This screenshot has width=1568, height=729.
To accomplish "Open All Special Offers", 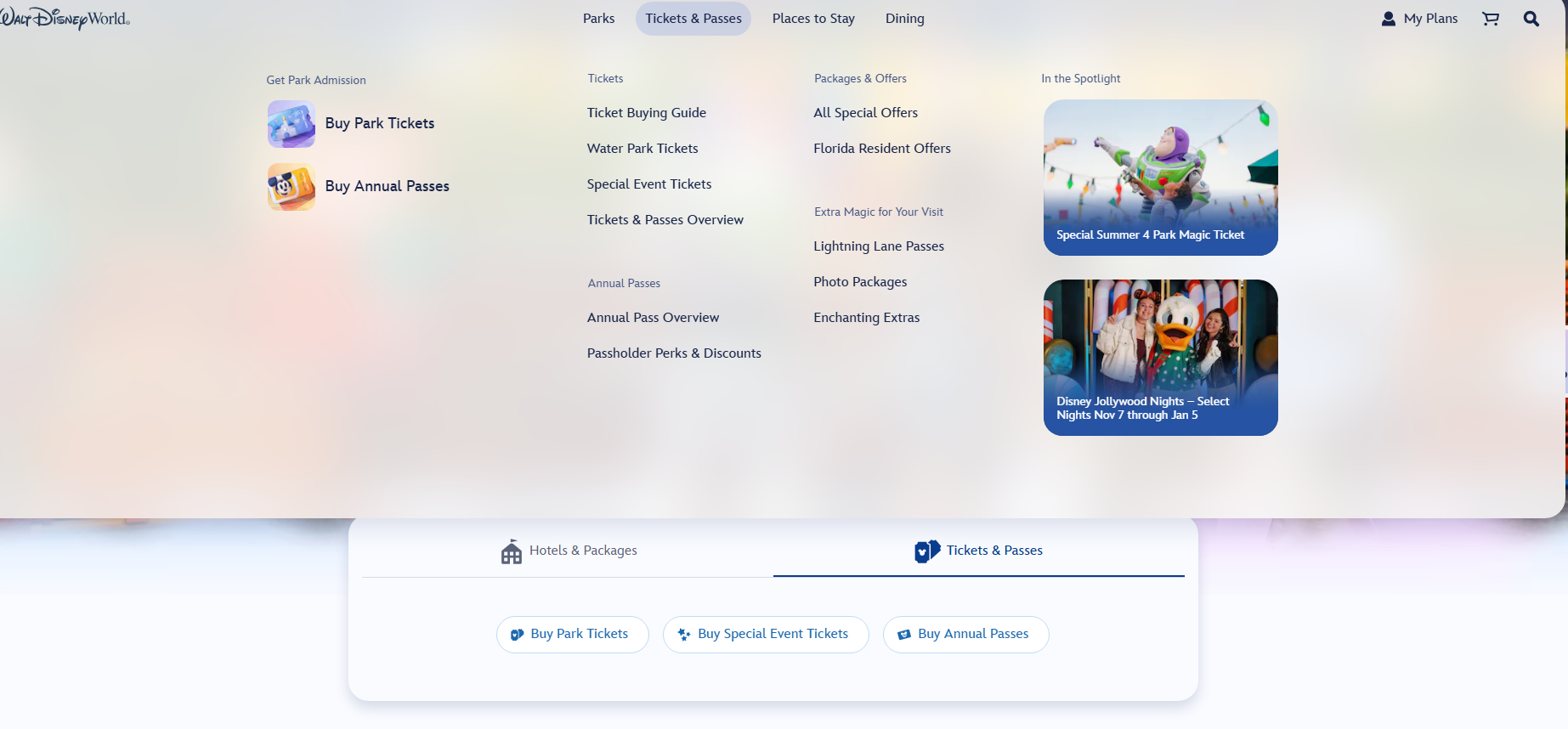I will pos(866,113).
